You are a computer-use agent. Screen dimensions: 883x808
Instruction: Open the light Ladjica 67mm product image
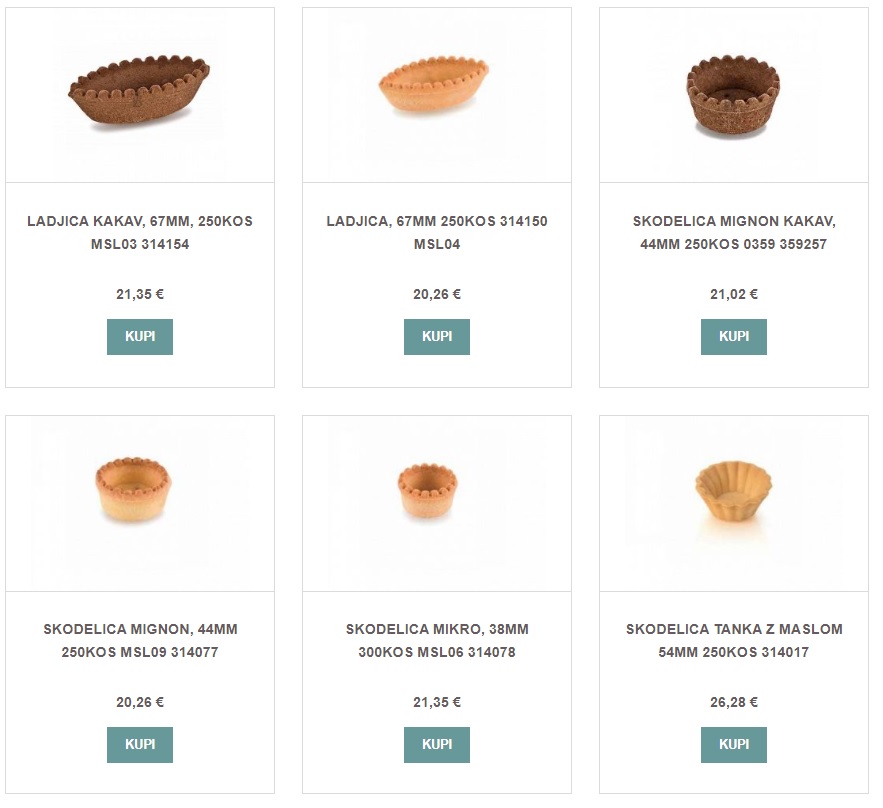coord(436,87)
